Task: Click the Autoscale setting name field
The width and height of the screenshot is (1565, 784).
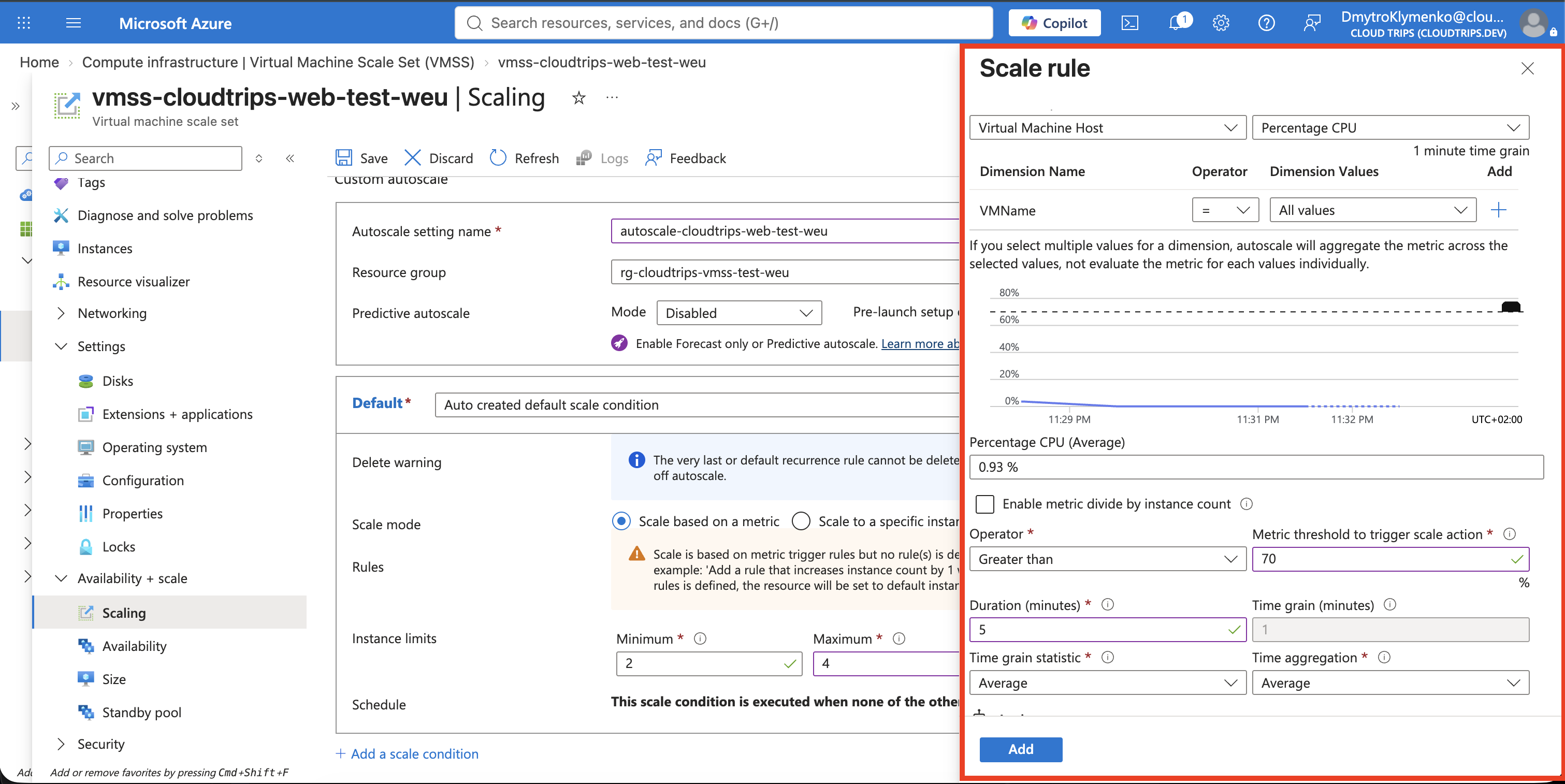Action: (785, 231)
